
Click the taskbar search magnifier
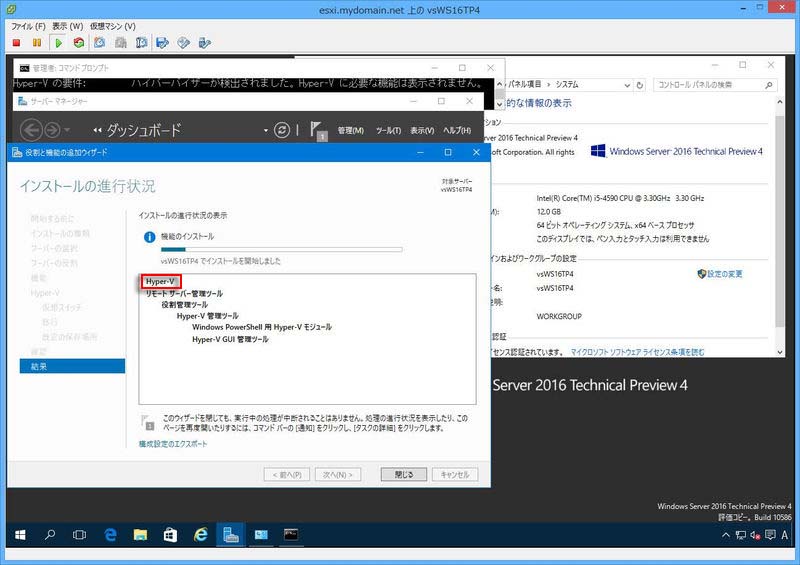pos(49,535)
